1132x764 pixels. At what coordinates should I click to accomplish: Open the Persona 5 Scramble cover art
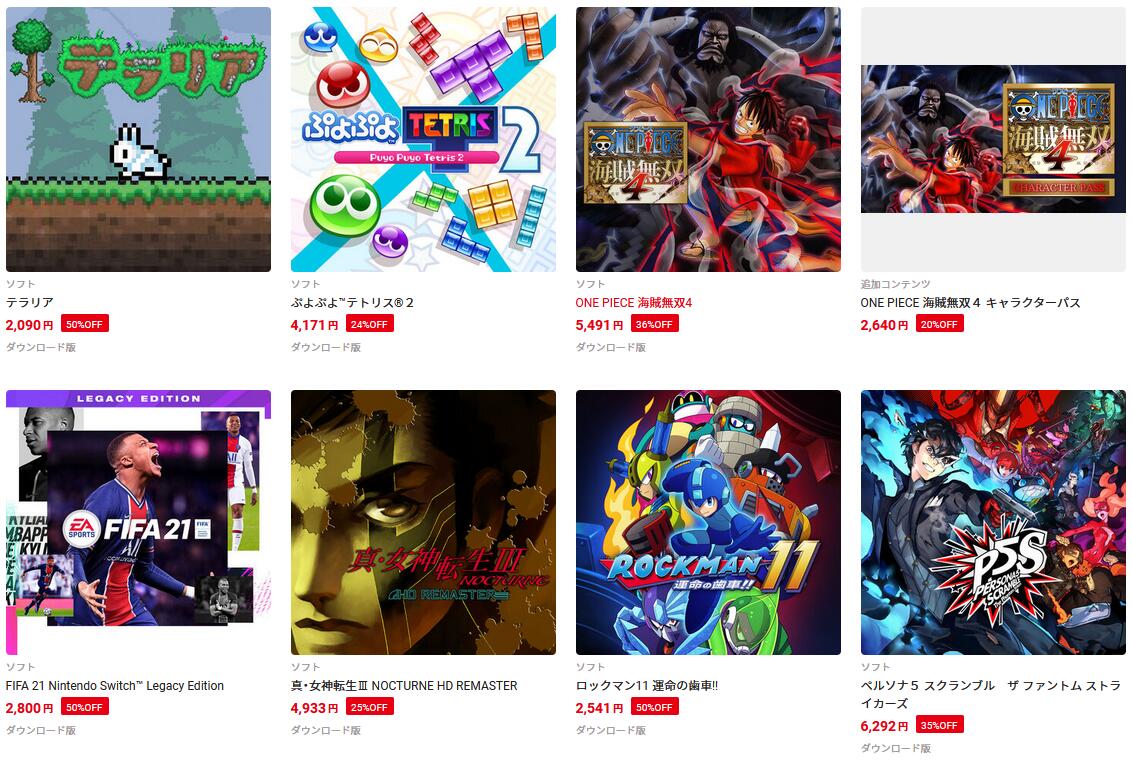click(x=993, y=523)
